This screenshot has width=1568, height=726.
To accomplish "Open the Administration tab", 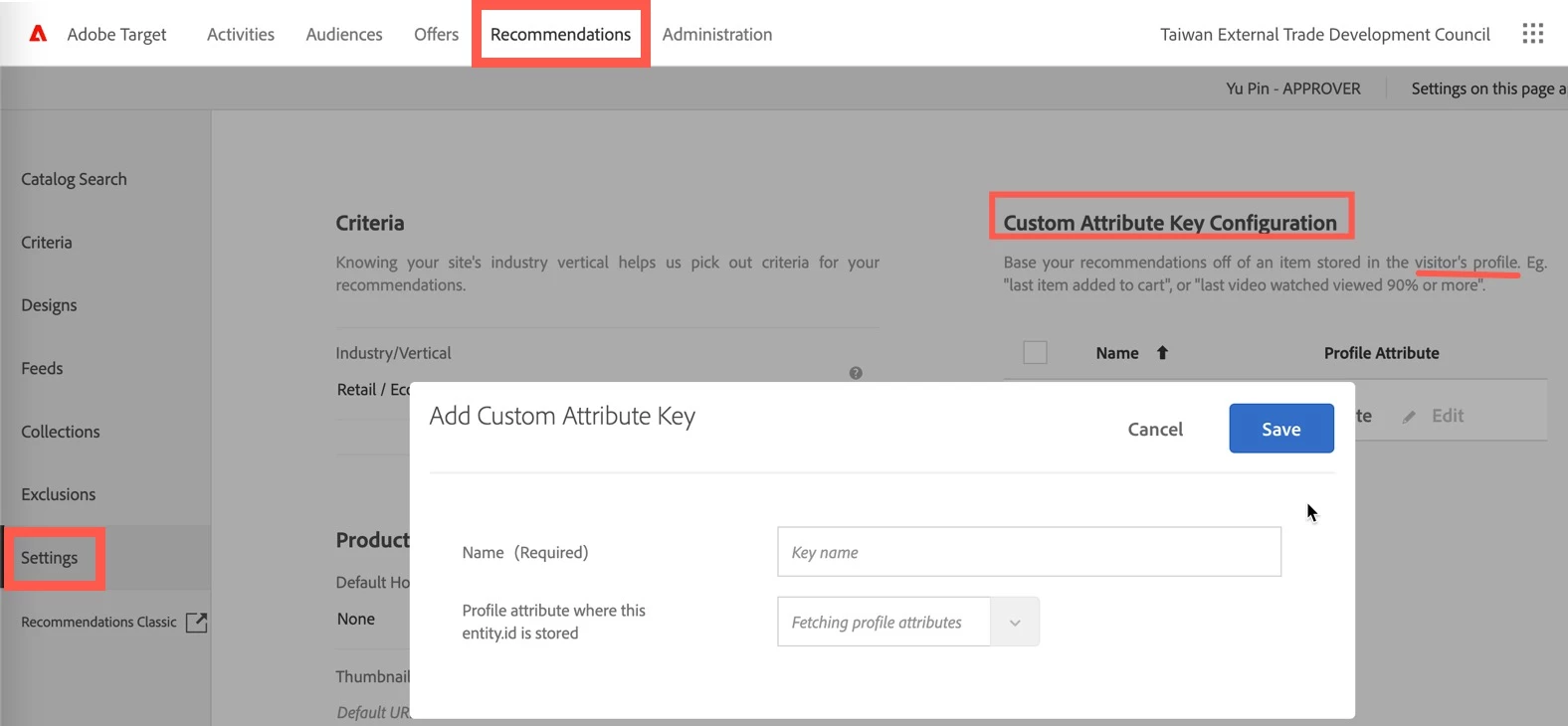I will (x=717, y=34).
